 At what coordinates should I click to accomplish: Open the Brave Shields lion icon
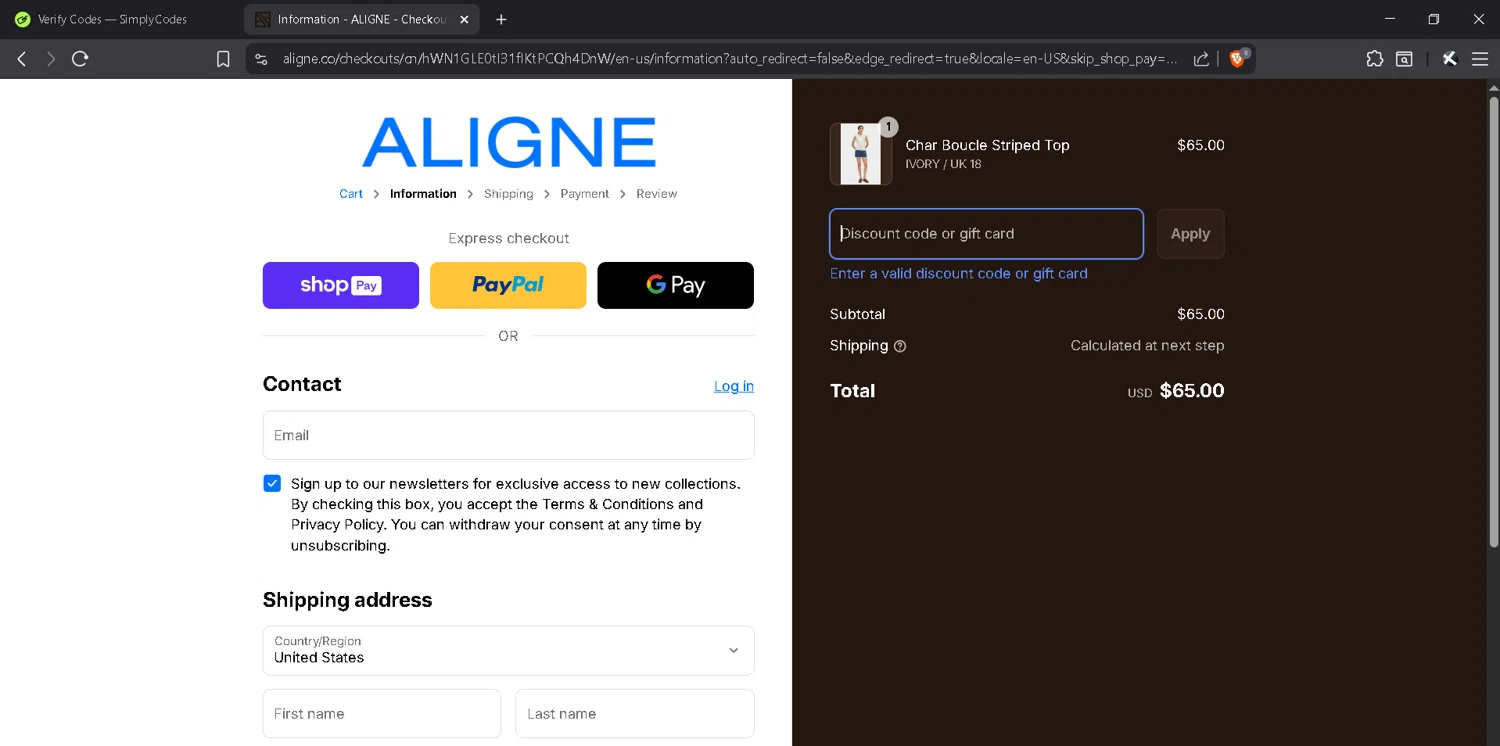[x=1238, y=58]
